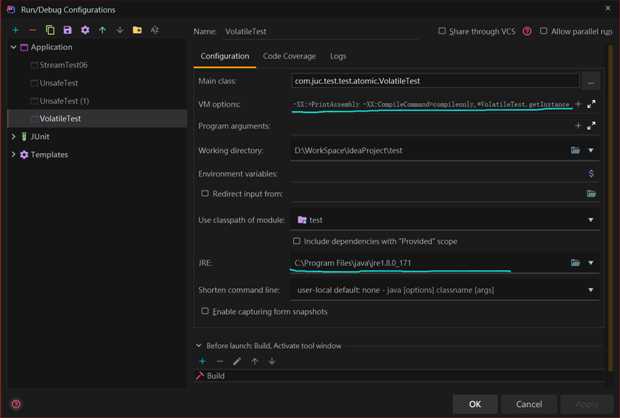Open the help icon in the bottom corner
The image size is (620, 418).
point(16,404)
